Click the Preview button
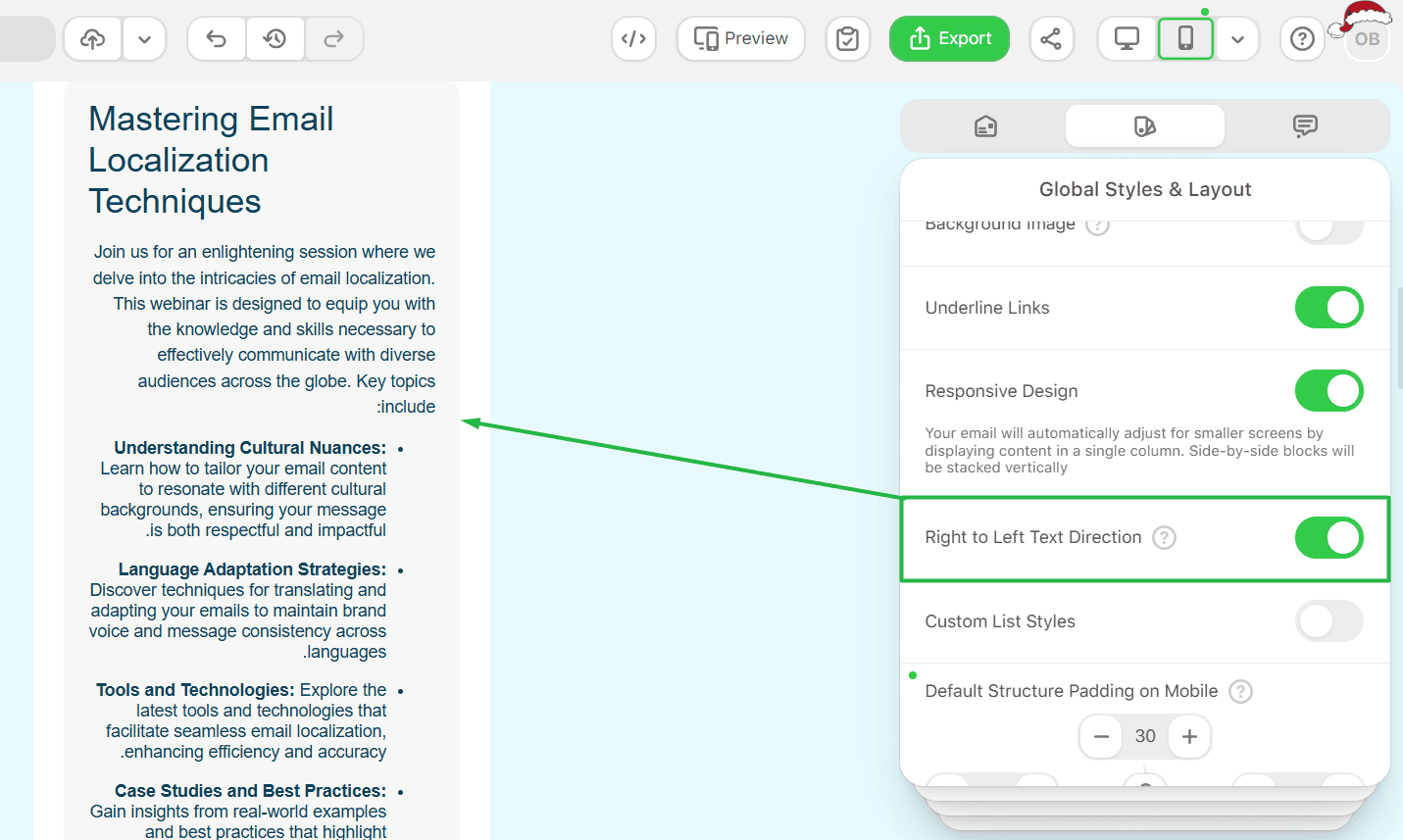 [740, 38]
